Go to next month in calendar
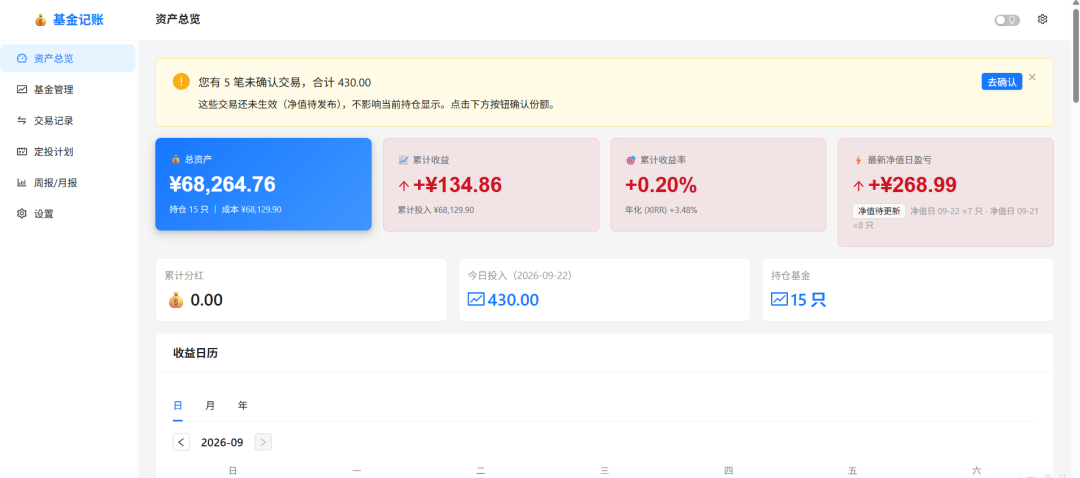Viewport: 1080px width, 478px height. tap(263, 442)
